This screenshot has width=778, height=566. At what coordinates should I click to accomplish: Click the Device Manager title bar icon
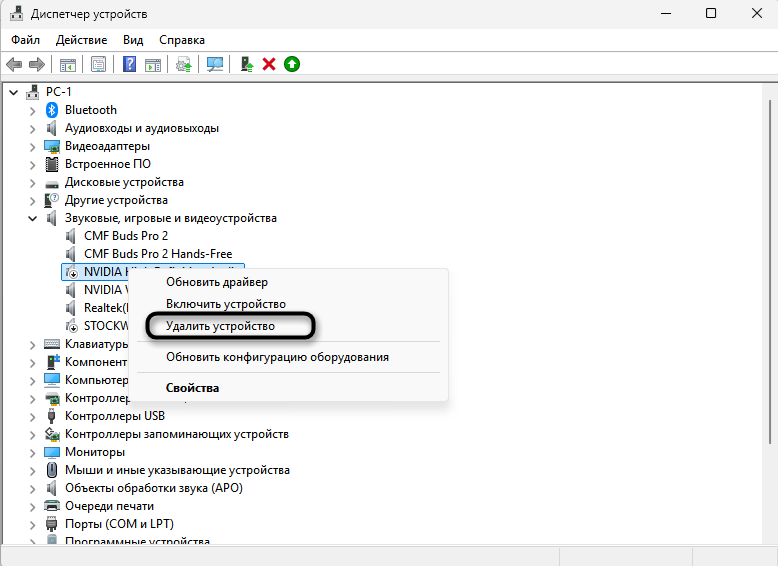pos(16,13)
